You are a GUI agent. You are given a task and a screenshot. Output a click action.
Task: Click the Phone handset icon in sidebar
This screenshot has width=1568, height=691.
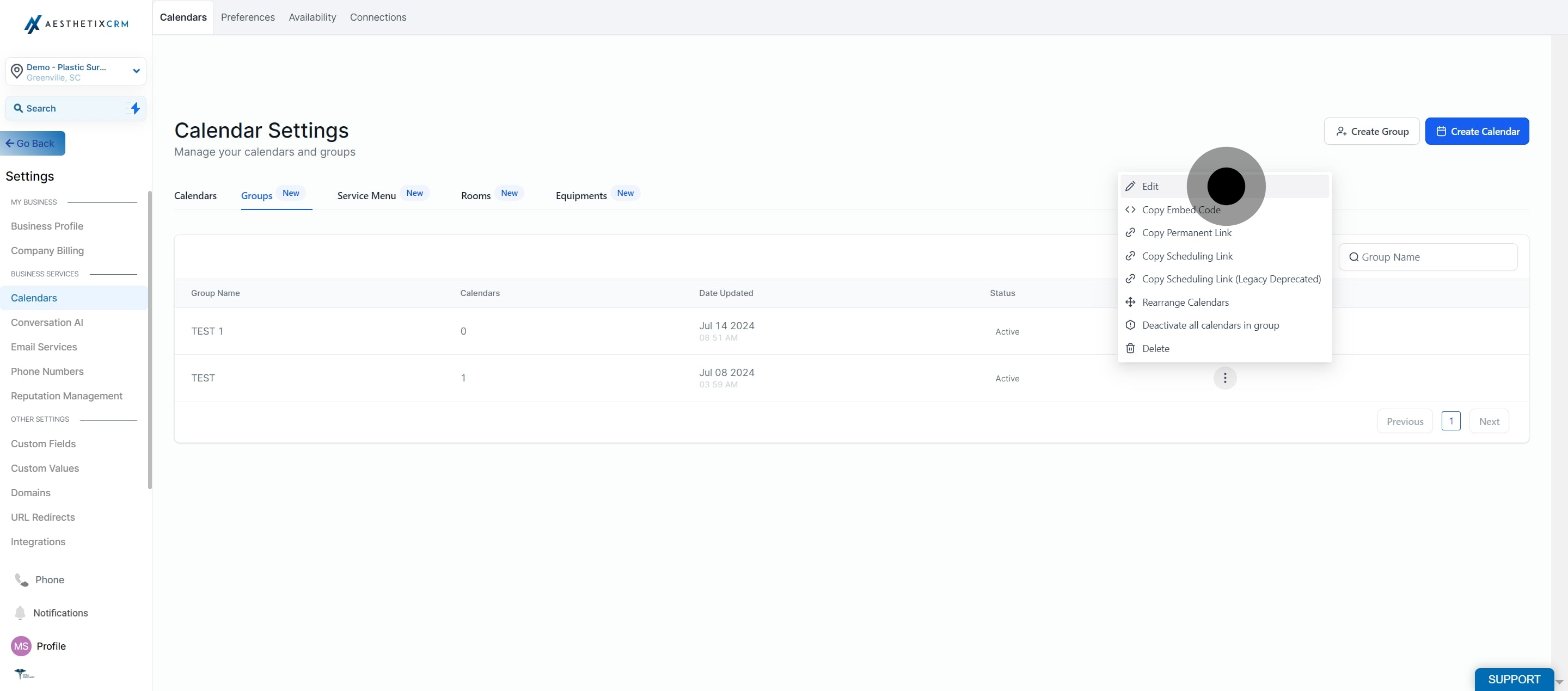(x=21, y=579)
